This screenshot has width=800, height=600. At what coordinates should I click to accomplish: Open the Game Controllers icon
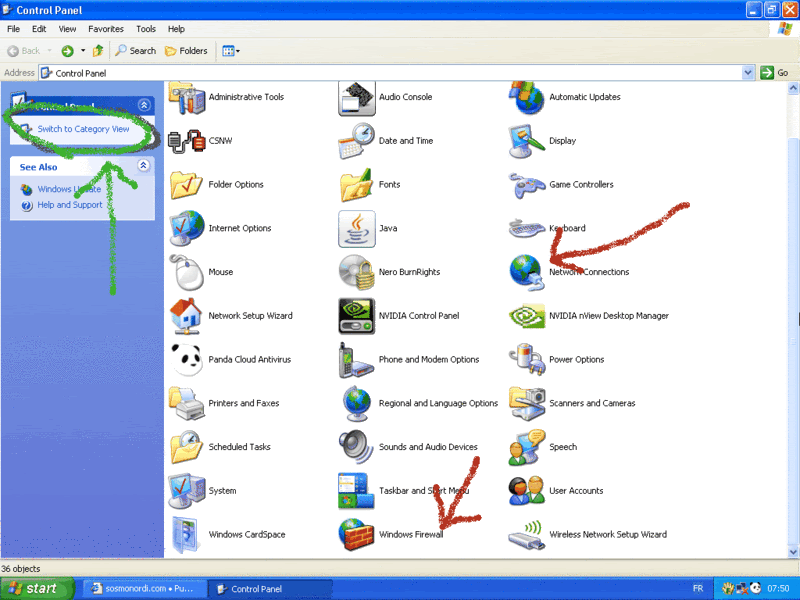click(x=527, y=185)
